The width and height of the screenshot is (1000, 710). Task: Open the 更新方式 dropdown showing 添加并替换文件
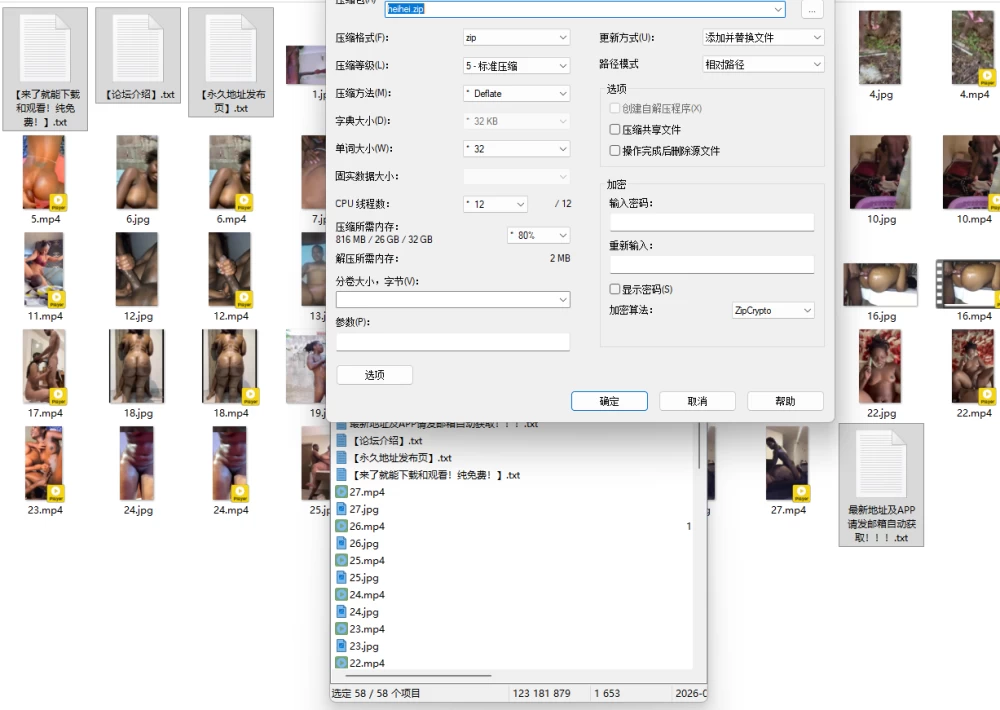point(763,38)
